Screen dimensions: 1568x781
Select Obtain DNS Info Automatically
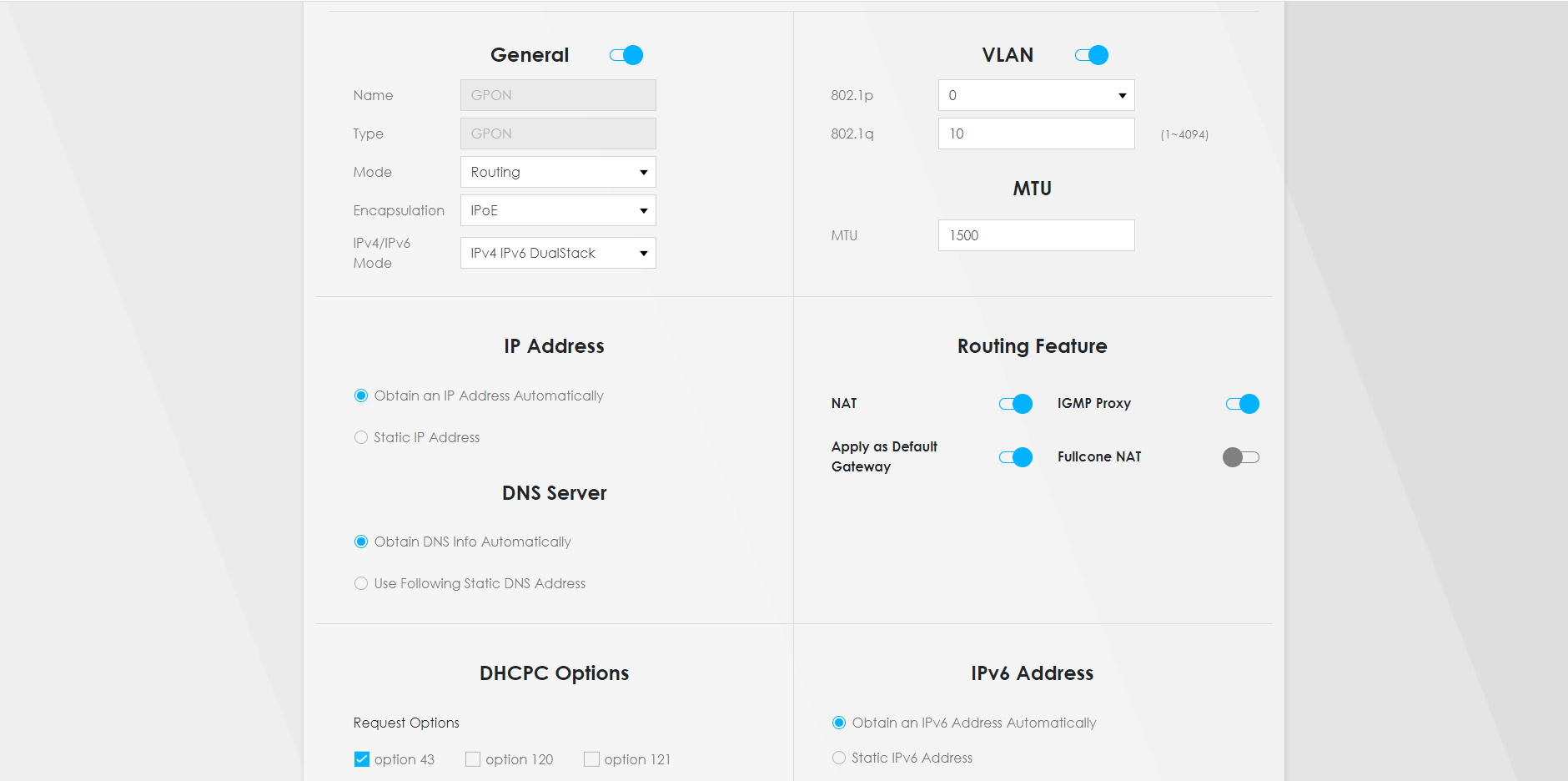361,542
